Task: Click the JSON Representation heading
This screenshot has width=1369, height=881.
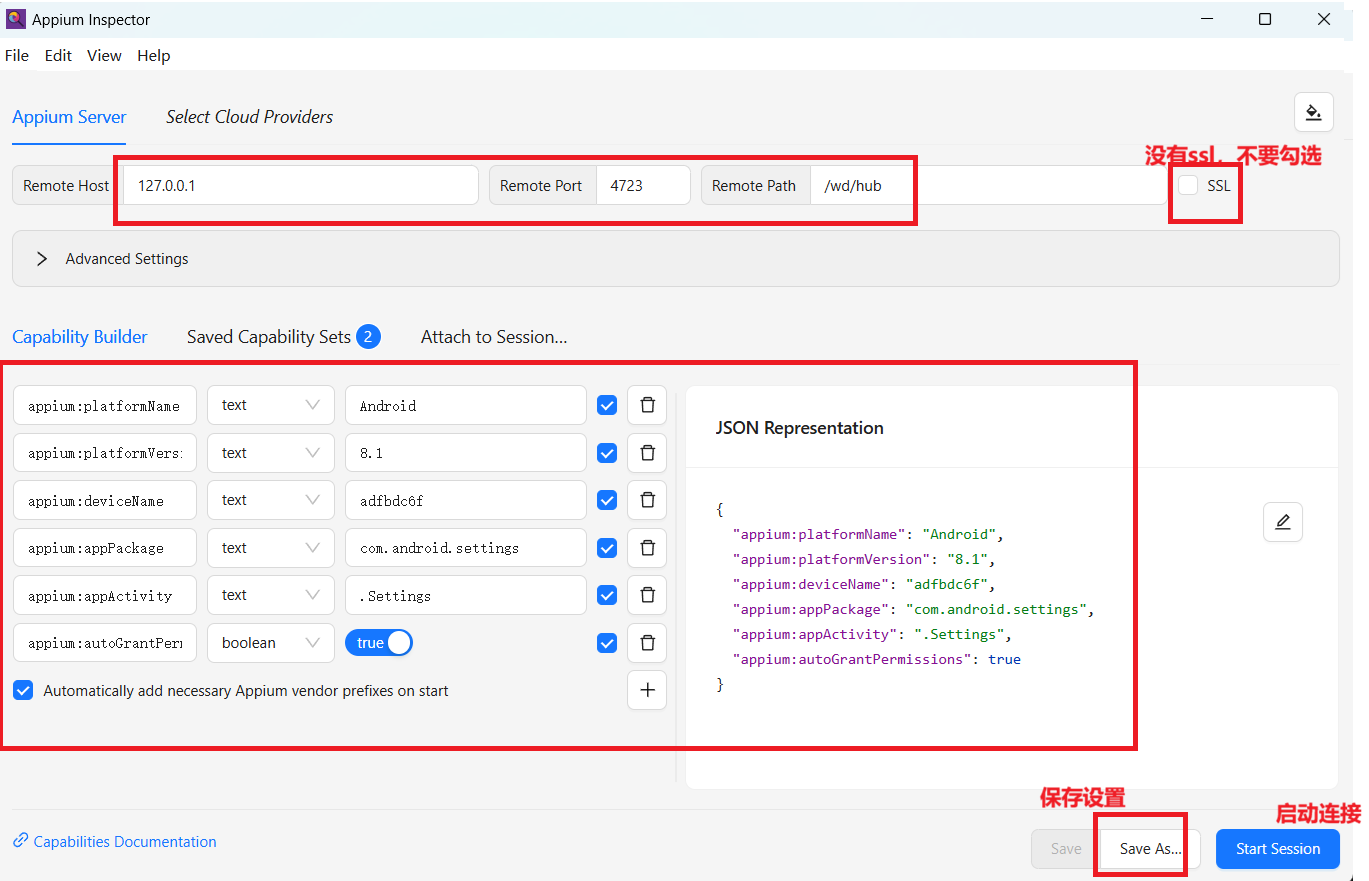Action: click(800, 428)
